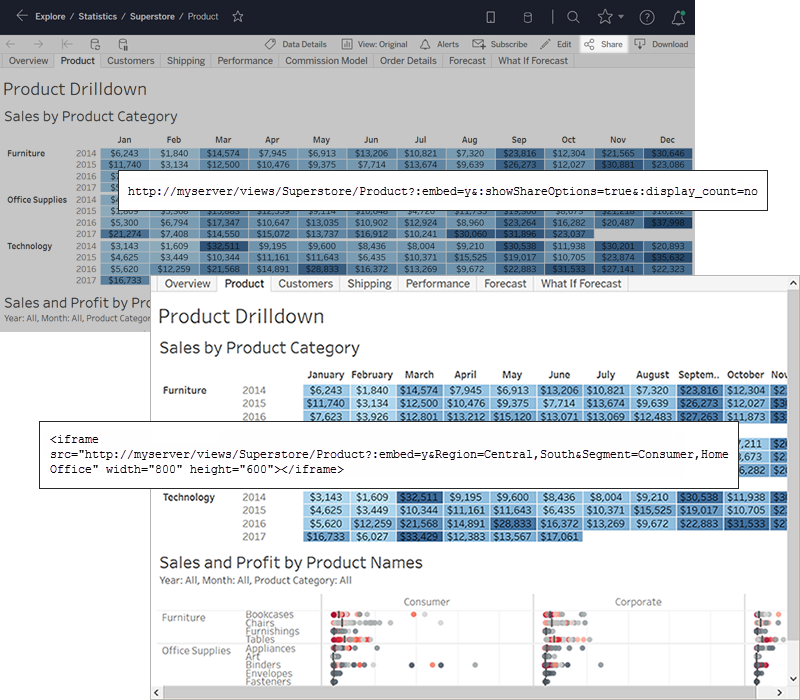The height and width of the screenshot is (700, 800).
Task: Click the Corporate segment column header
Action: click(x=638, y=602)
